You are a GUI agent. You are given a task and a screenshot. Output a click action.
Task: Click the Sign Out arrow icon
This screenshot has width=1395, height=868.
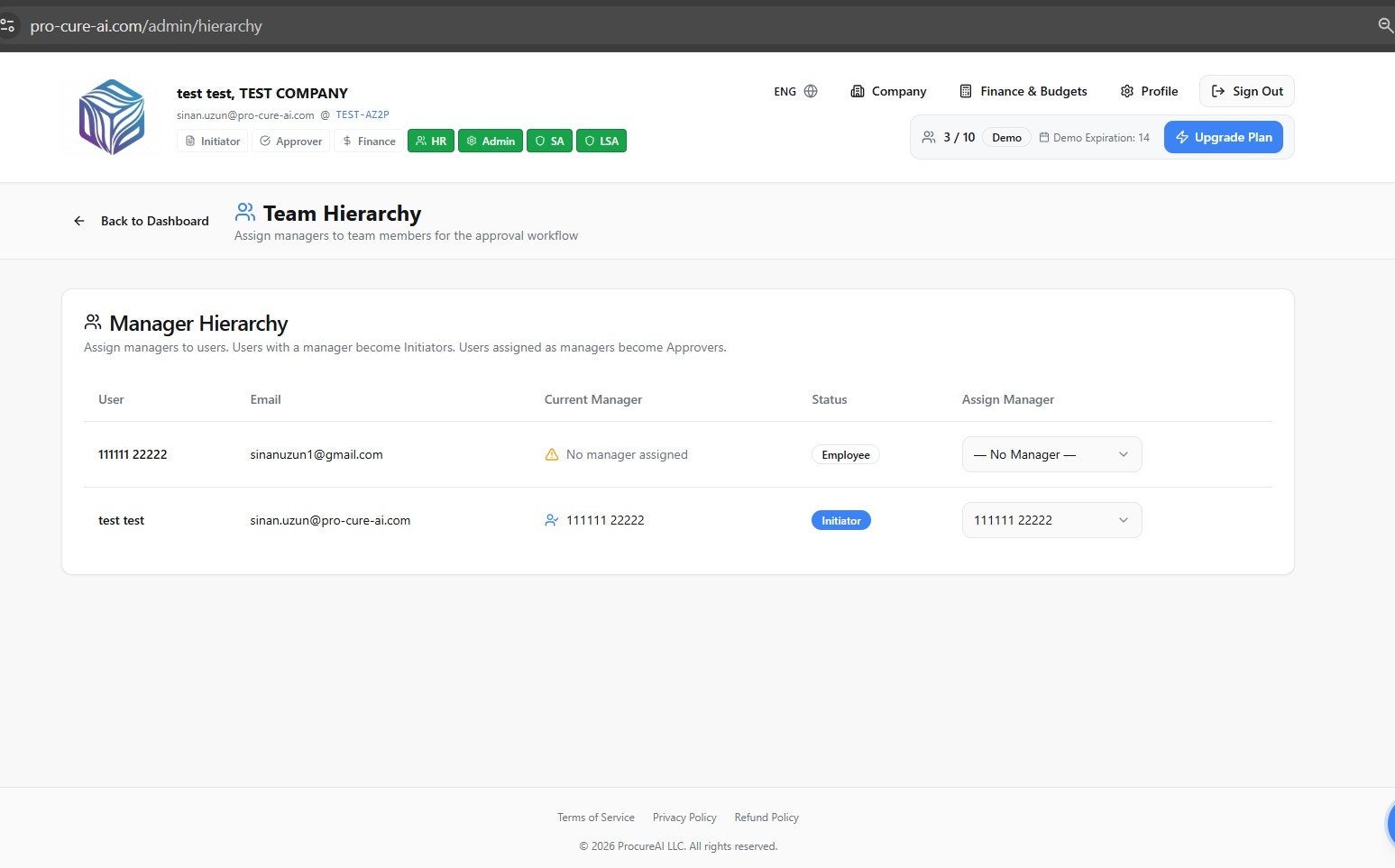tap(1218, 91)
